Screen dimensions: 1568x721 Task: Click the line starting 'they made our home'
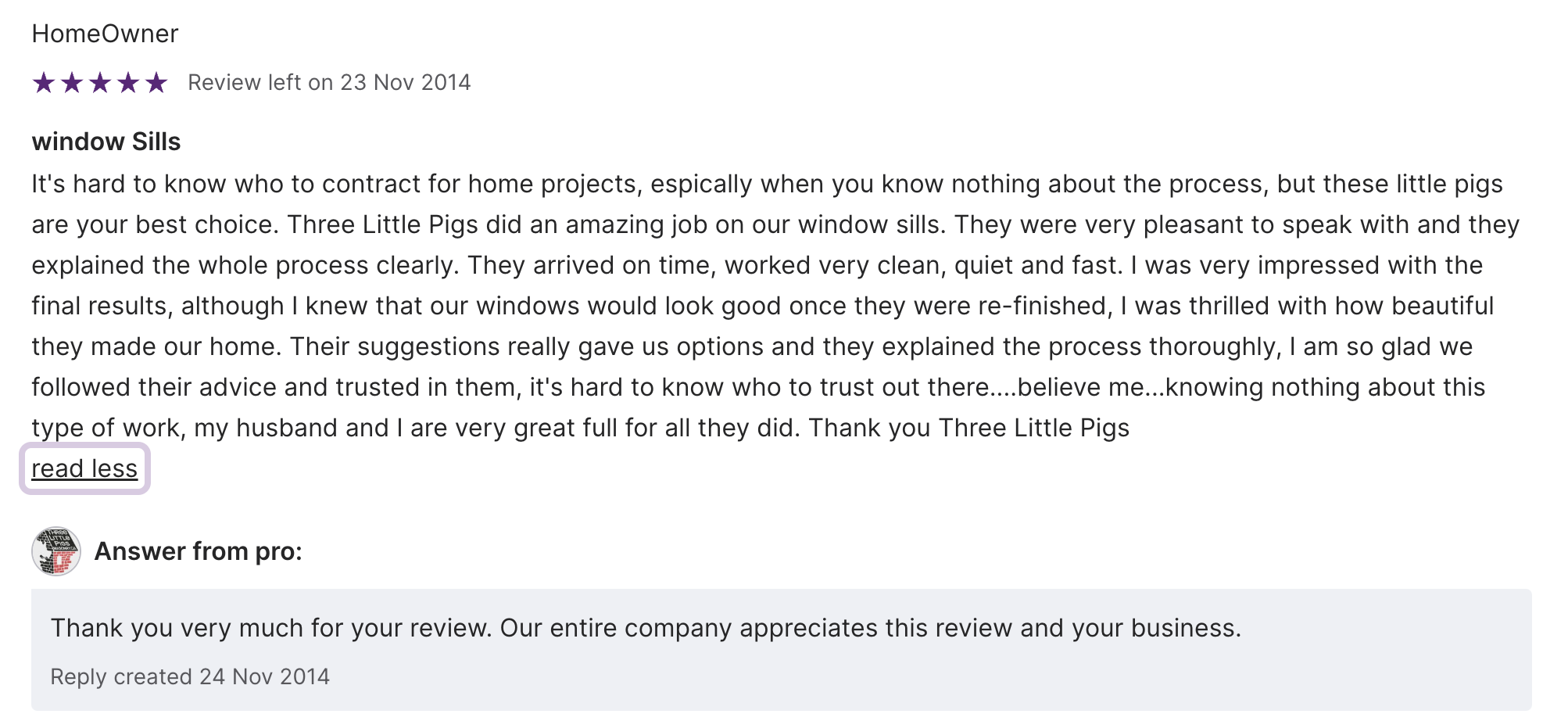click(752, 346)
